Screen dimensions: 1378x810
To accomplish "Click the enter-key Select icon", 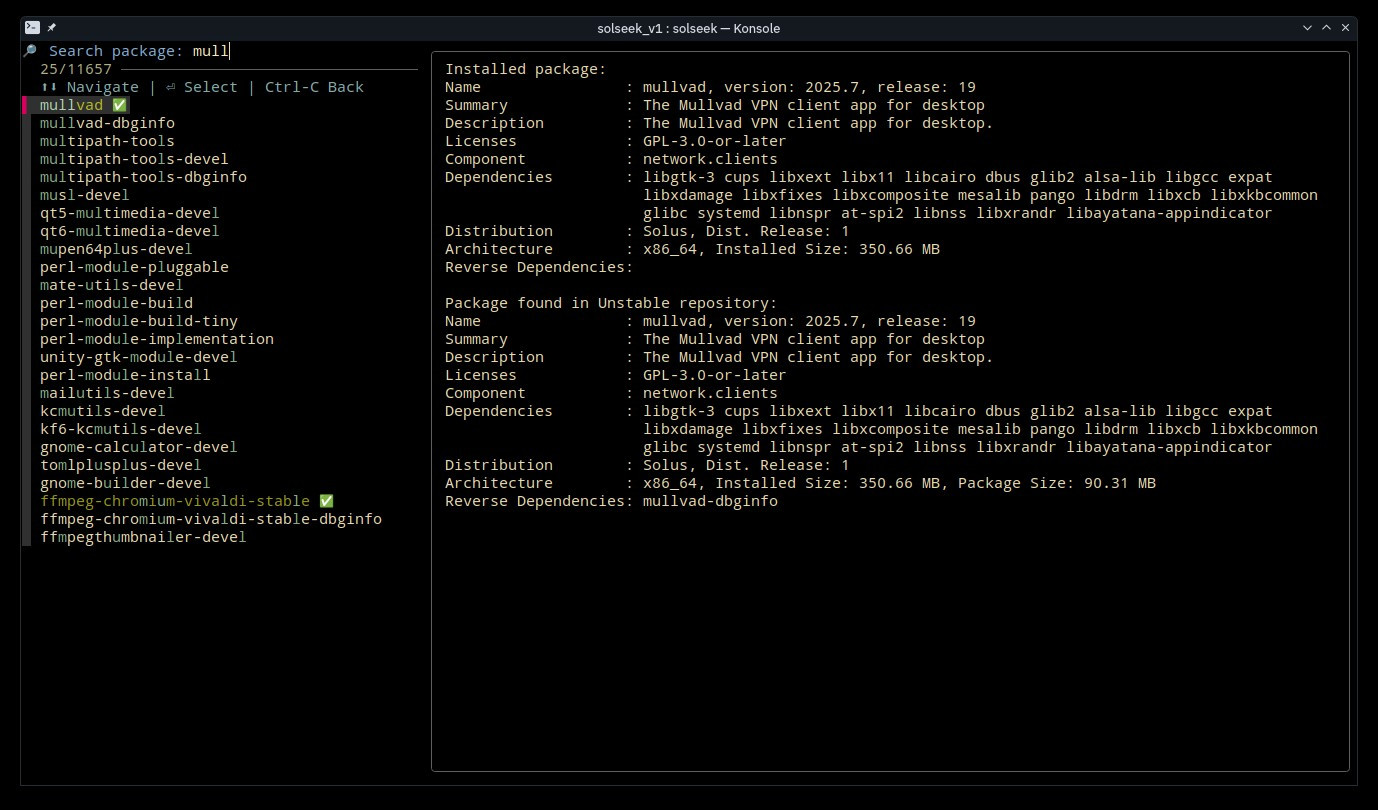I will pyautogui.click(x=170, y=87).
